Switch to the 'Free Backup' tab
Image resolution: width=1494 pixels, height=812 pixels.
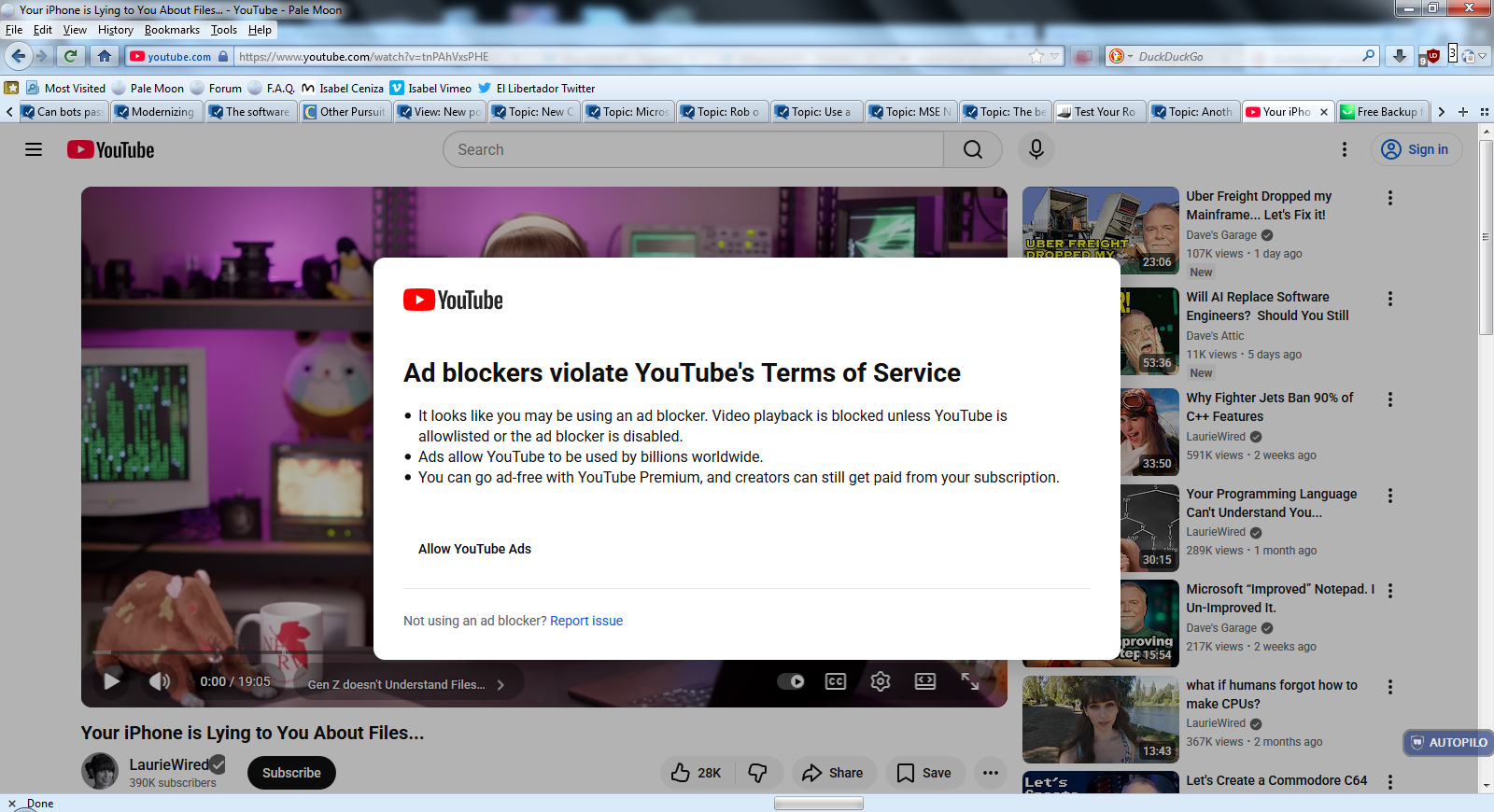click(1382, 112)
